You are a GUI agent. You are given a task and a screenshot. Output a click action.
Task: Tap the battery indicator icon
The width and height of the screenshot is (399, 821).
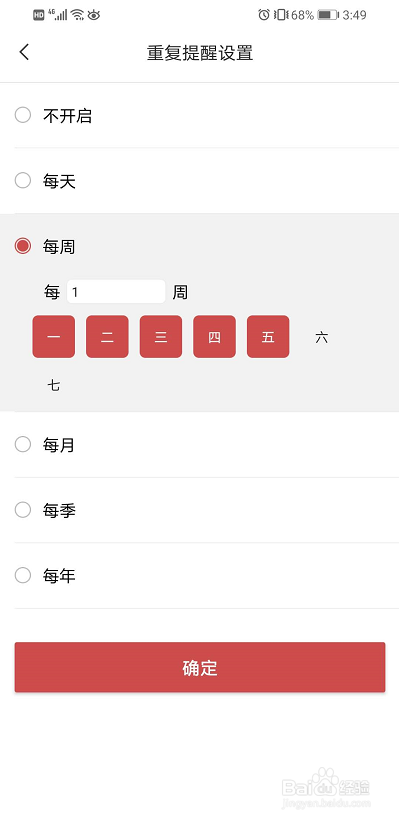[328, 15]
